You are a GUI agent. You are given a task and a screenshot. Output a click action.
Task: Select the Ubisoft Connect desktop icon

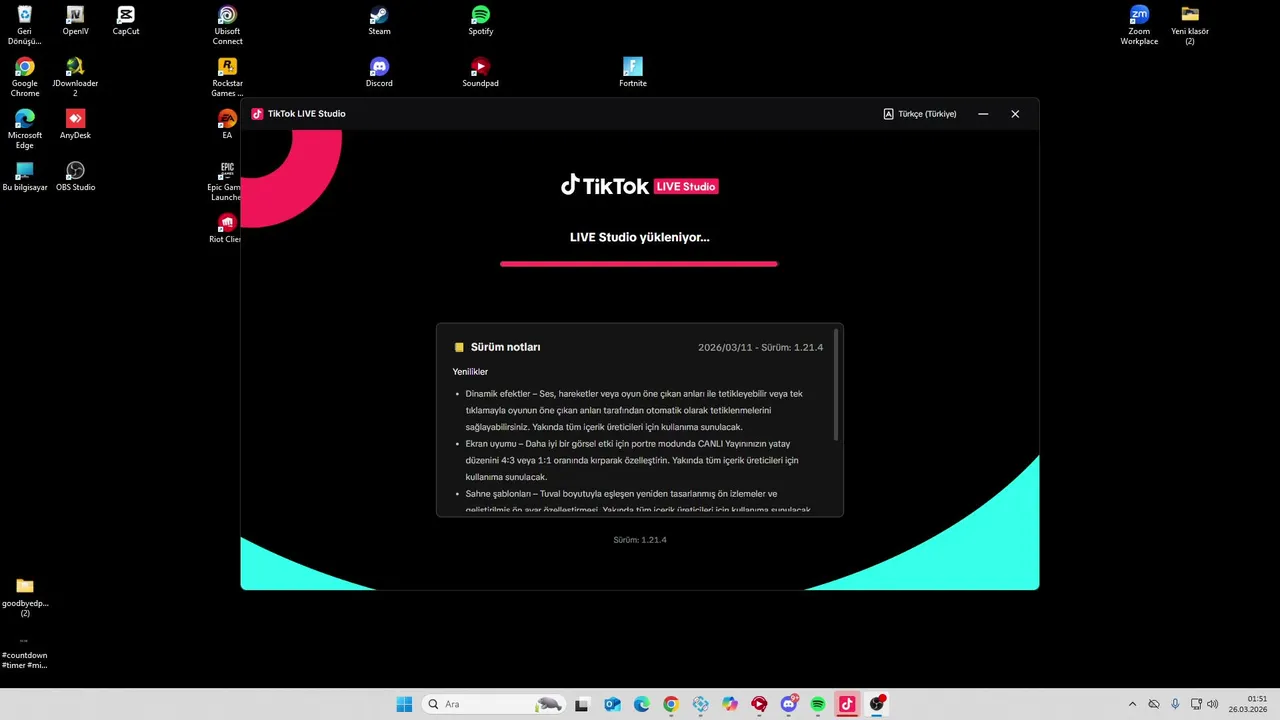click(227, 26)
